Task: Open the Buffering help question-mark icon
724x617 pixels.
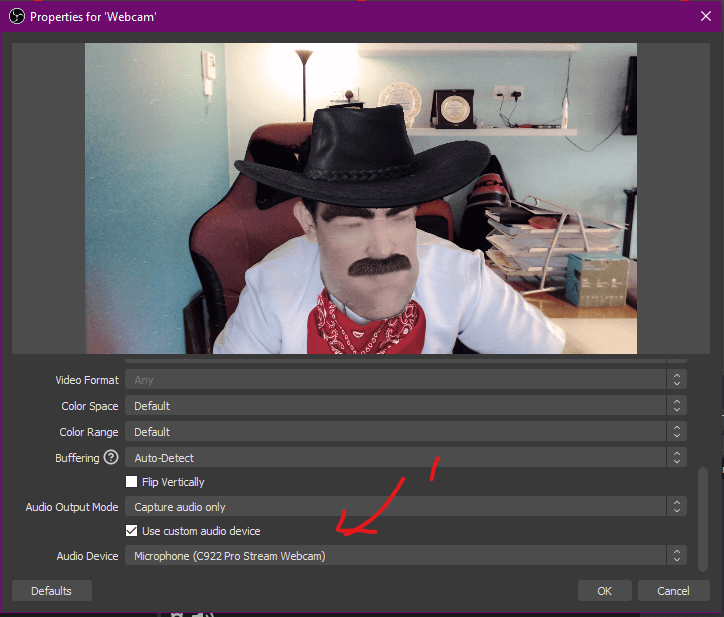Action: pos(111,457)
